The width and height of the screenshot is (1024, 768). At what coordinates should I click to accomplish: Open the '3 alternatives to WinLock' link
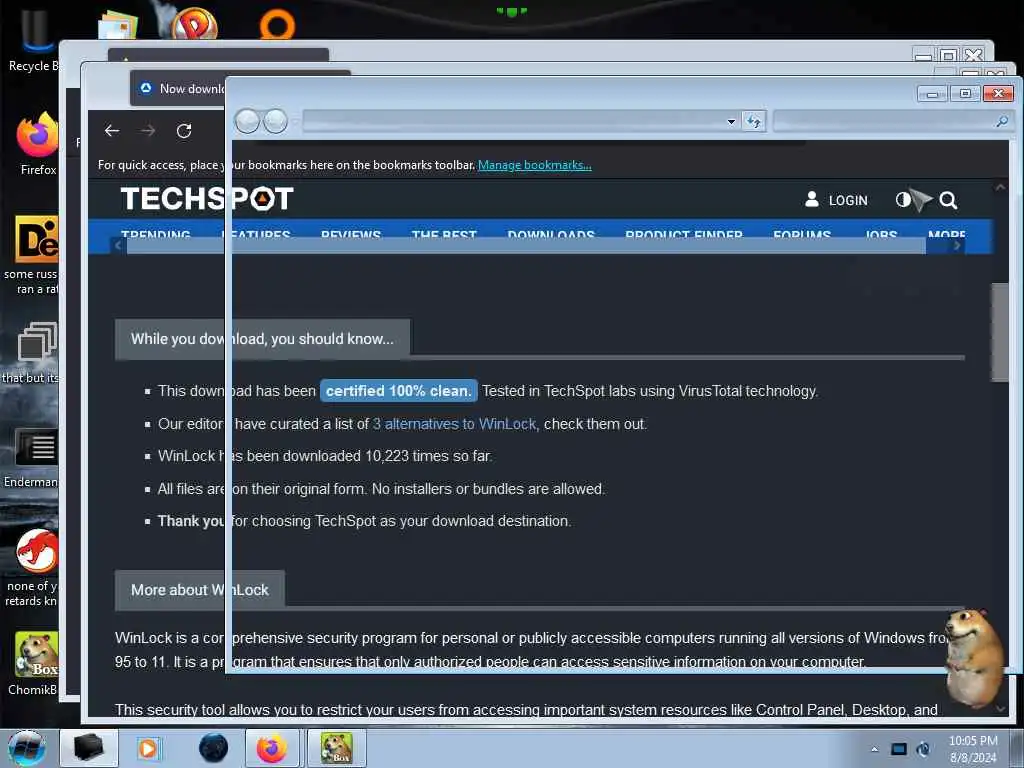[x=455, y=424]
